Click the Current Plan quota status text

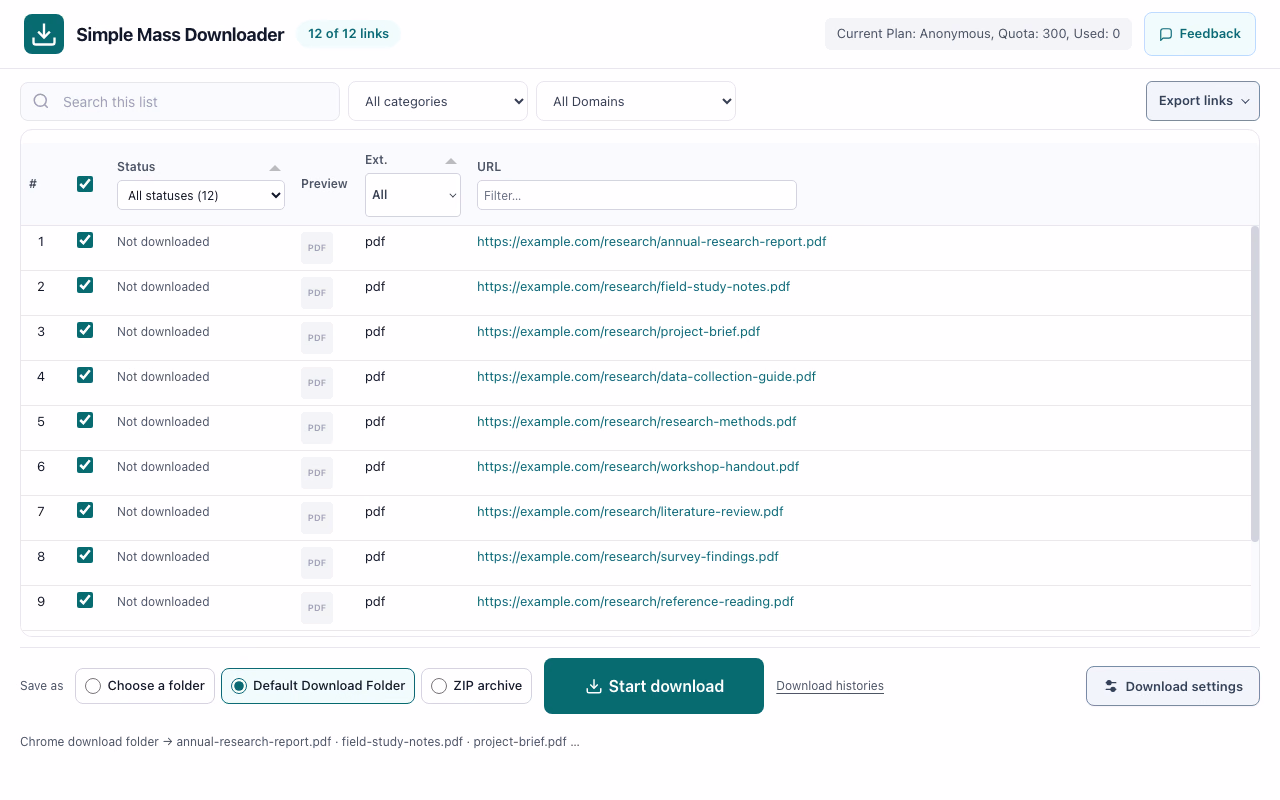click(978, 34)
